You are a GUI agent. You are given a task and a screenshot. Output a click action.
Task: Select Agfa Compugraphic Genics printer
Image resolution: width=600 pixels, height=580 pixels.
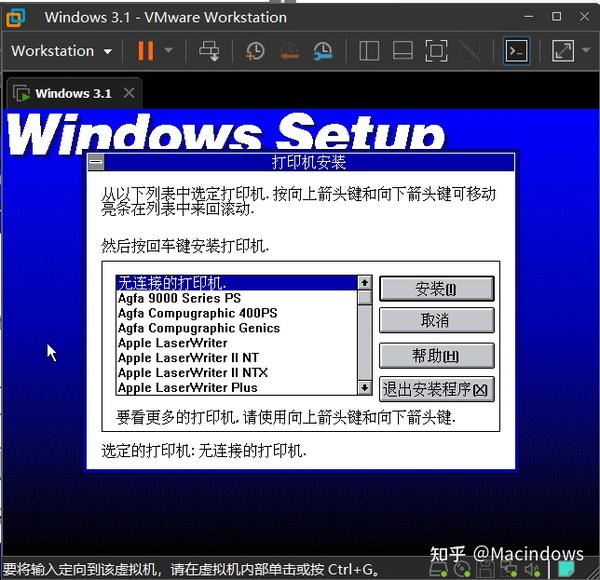[236, 328]
